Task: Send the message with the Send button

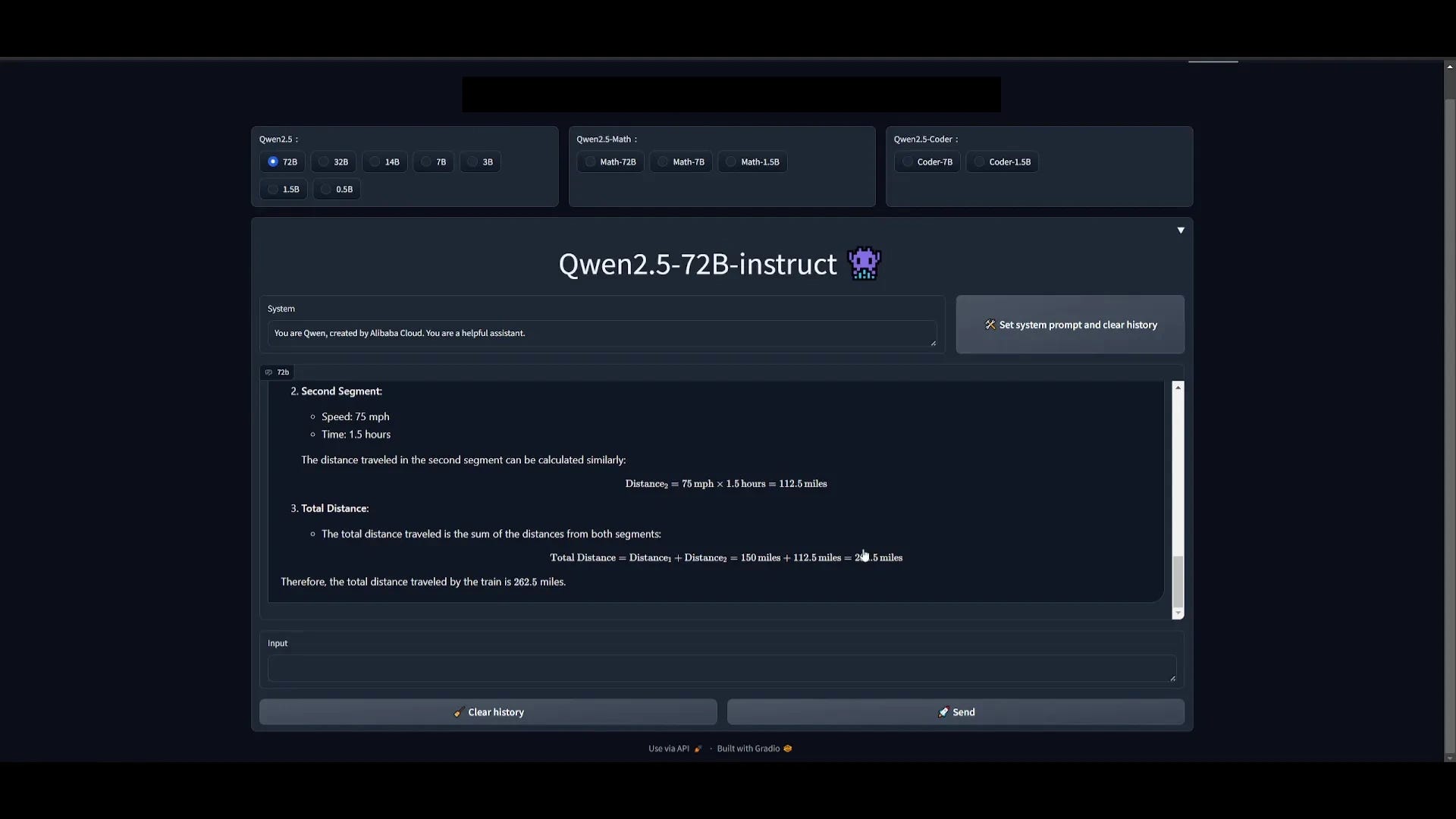Action: 955,712
